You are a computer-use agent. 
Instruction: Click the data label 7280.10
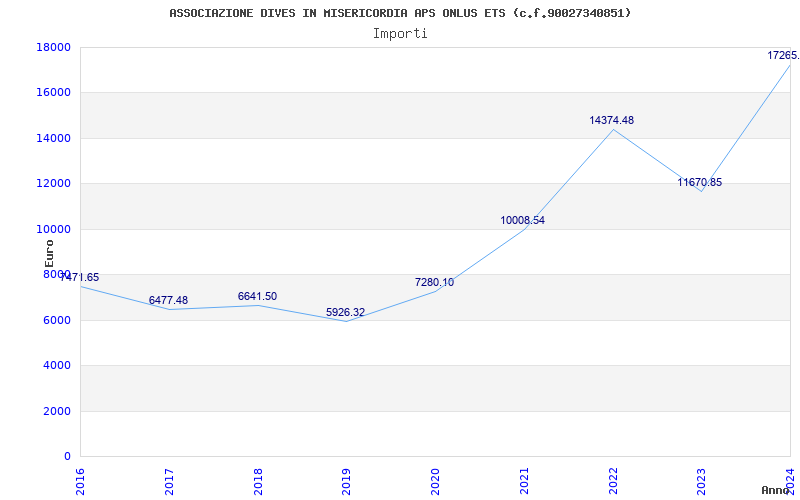pos(434,282)
